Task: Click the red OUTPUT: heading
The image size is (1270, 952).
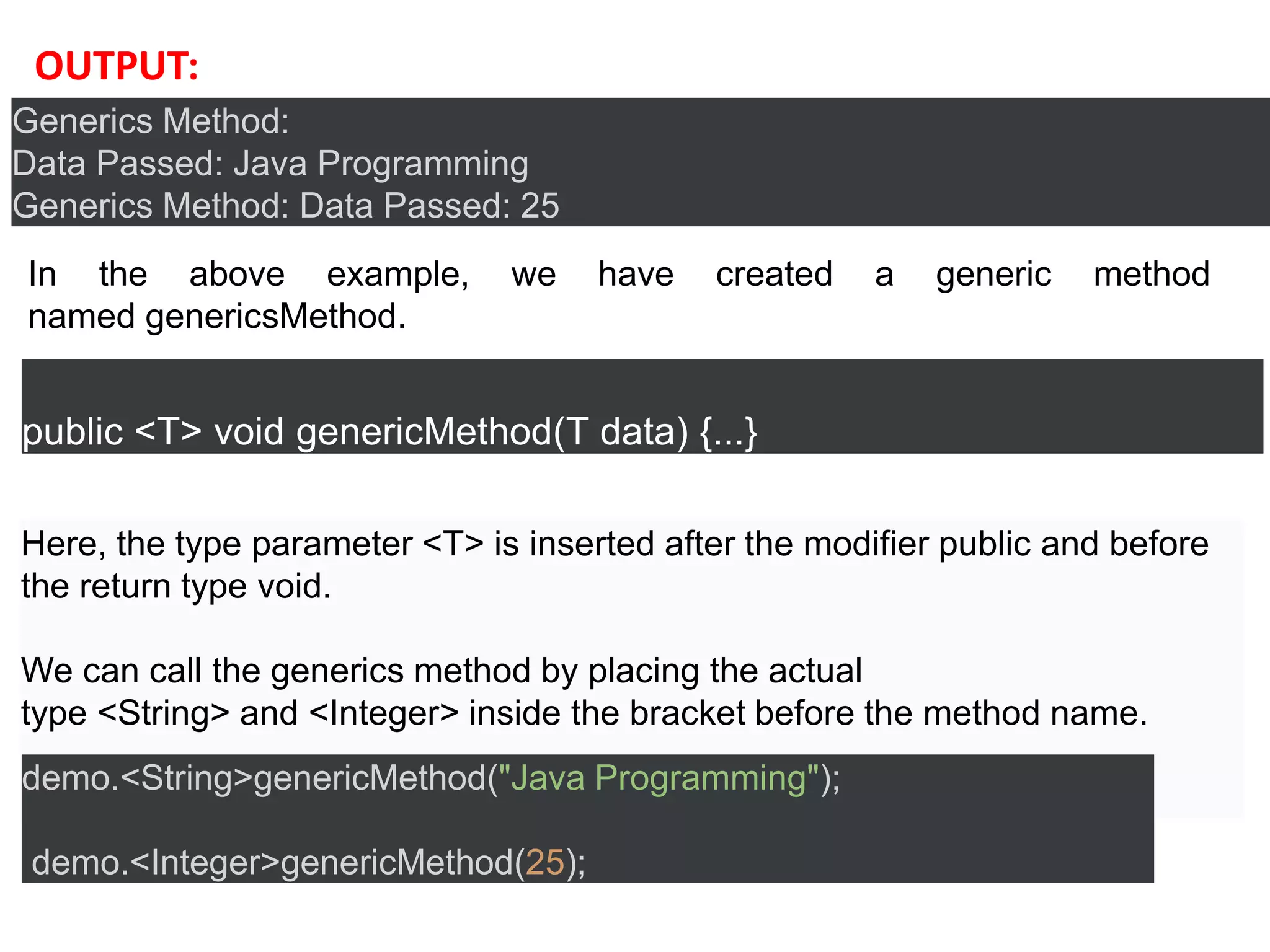Action: point(117,66)
